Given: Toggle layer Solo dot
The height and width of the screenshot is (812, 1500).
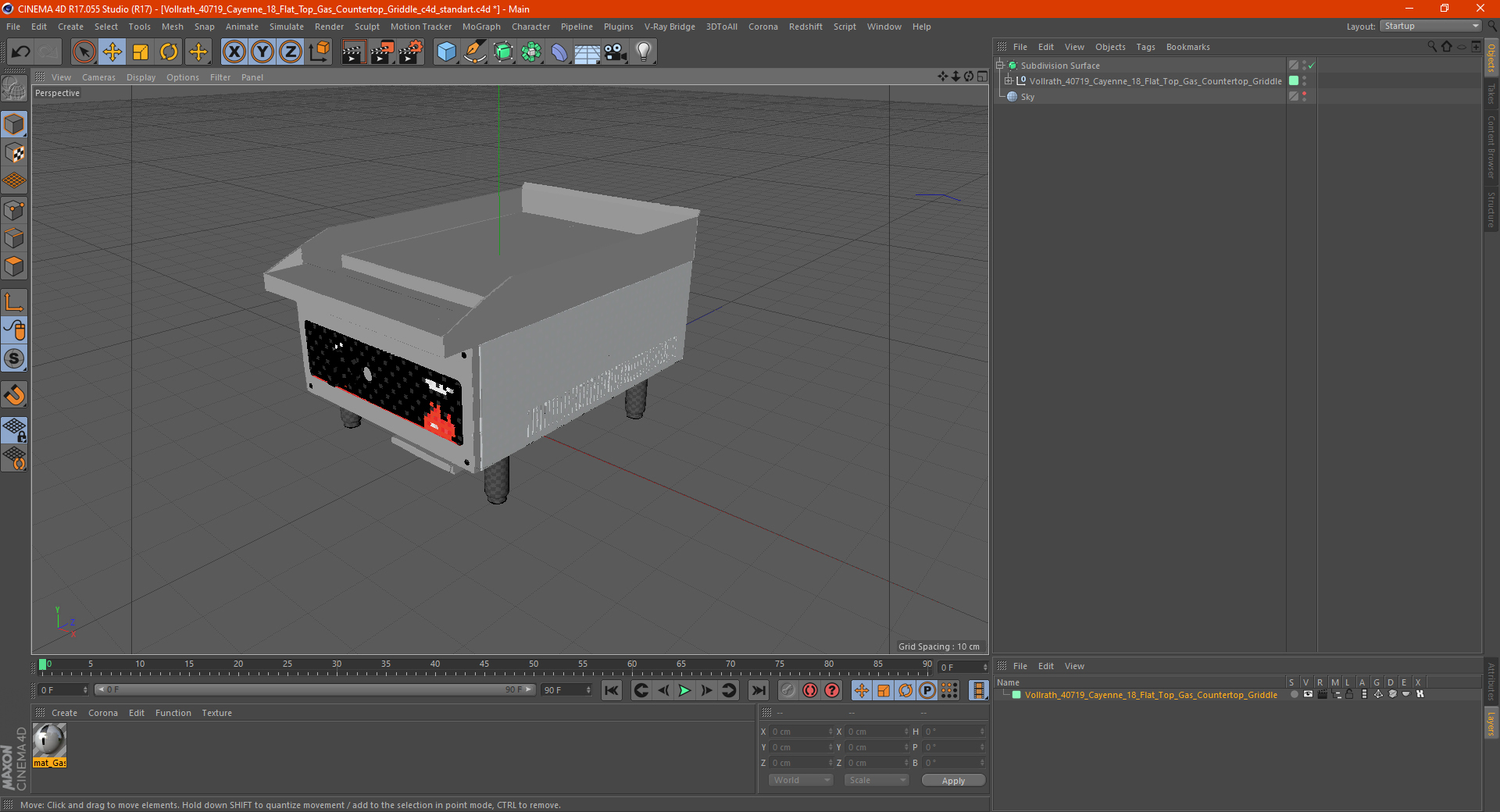Looking at the screenshot, I should point(1294,694).
